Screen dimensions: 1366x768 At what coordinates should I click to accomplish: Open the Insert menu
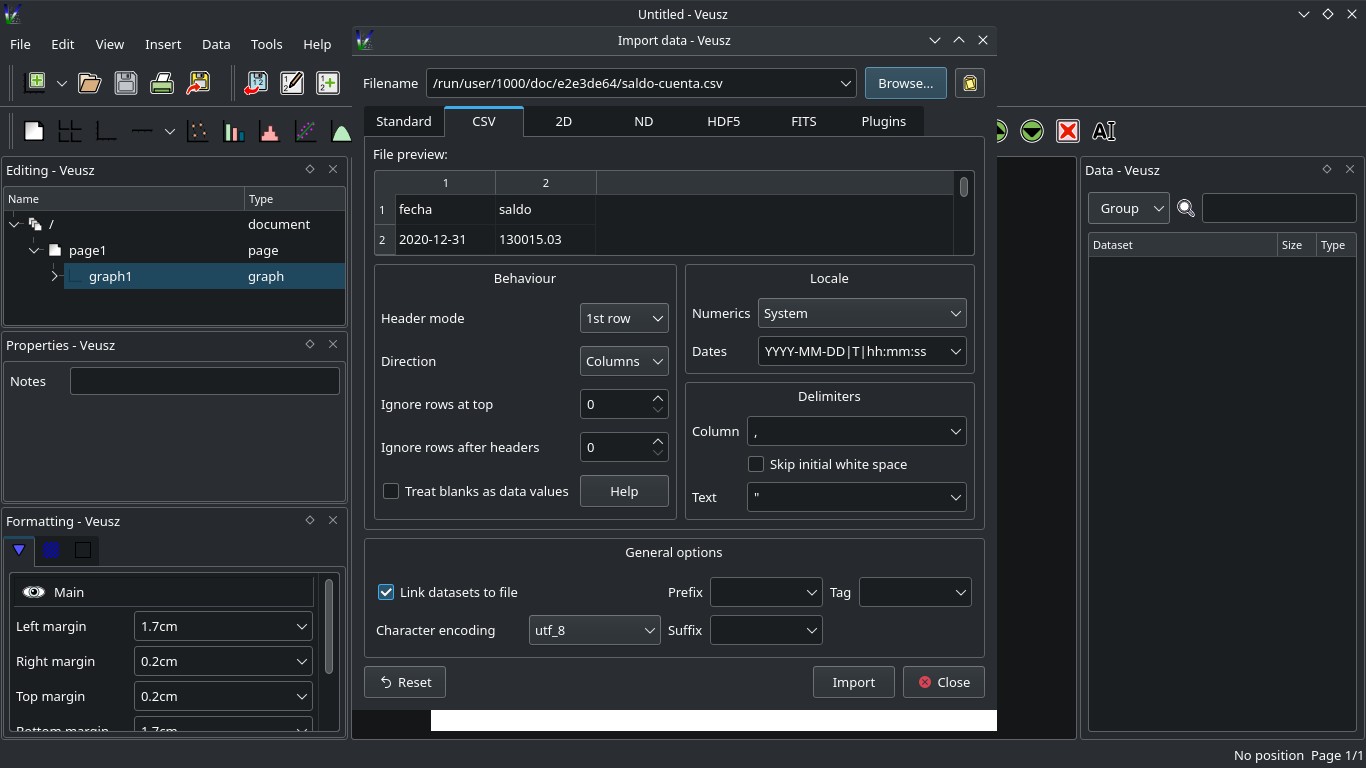163,44
